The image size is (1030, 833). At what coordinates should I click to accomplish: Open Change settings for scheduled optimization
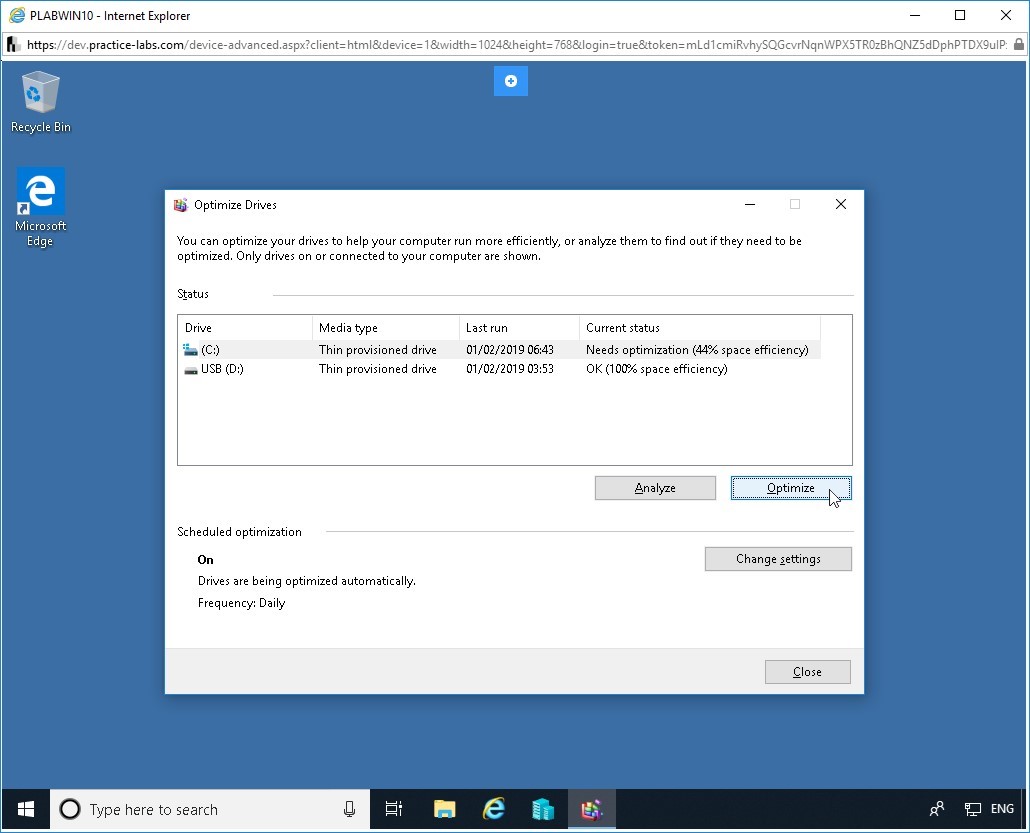click(778, 559)
